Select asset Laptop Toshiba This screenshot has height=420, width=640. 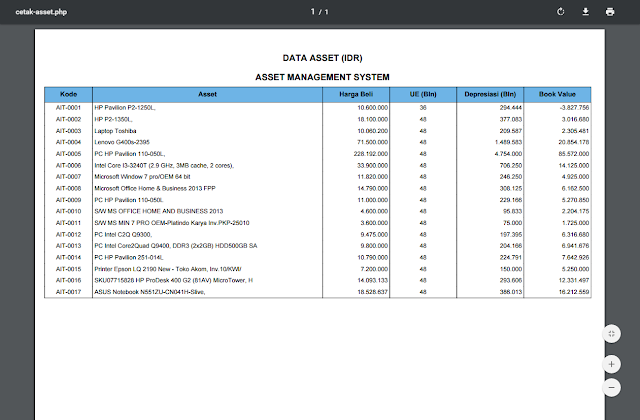[115, 131]
